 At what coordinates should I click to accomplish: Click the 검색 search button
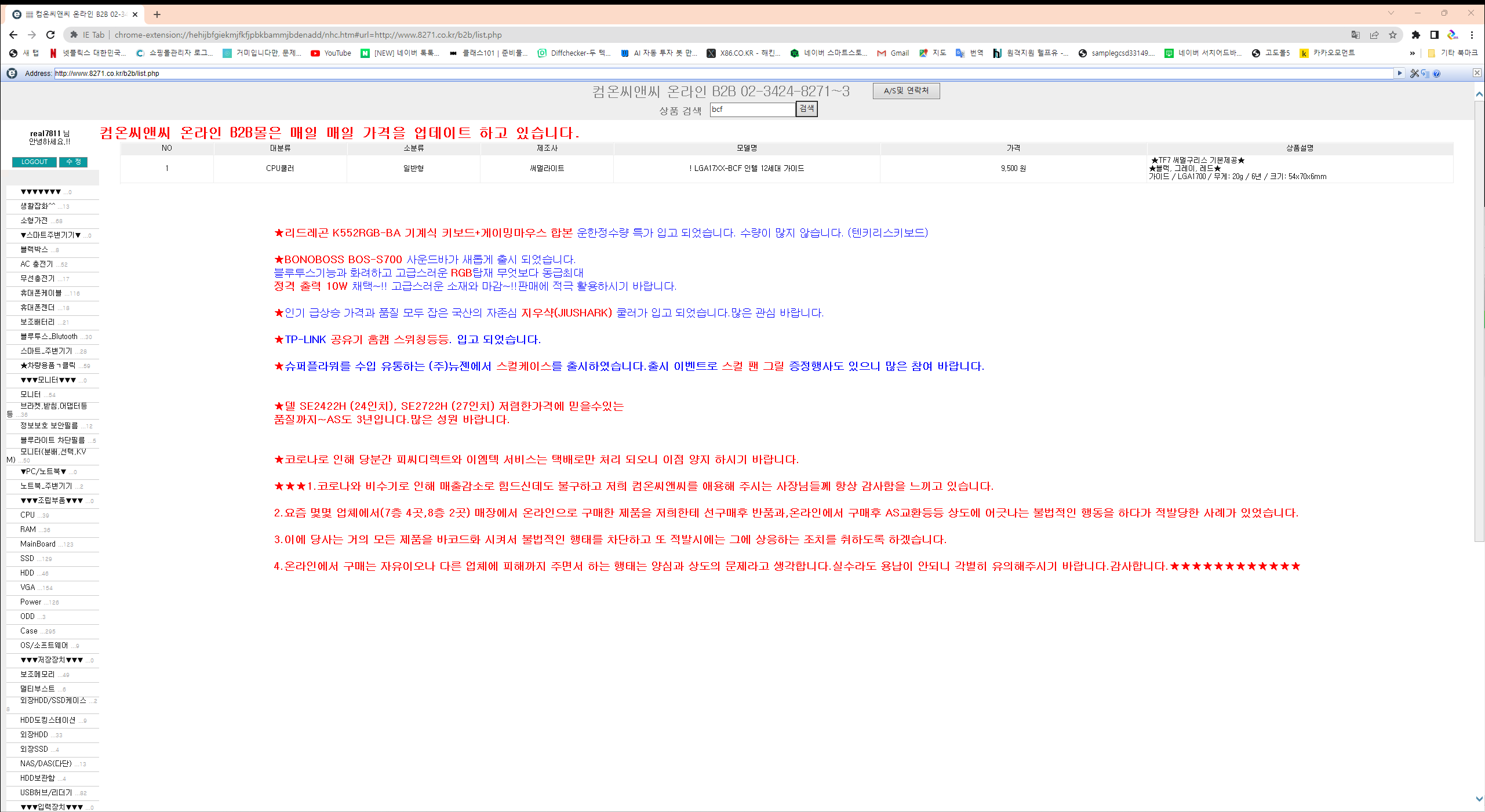click(806, 109)
